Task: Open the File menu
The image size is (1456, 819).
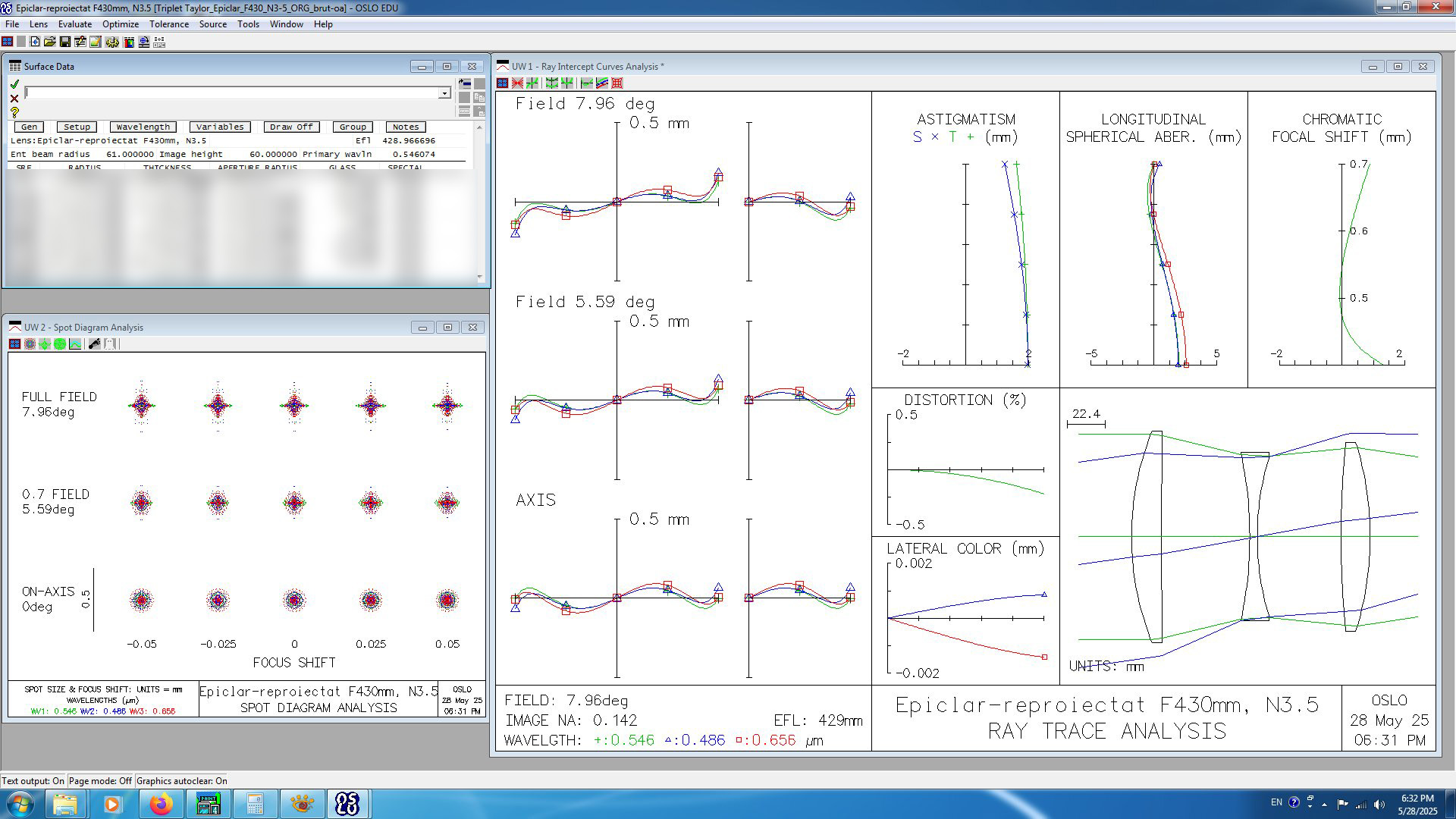Action: pyautogui.click(x=12, y=24)
